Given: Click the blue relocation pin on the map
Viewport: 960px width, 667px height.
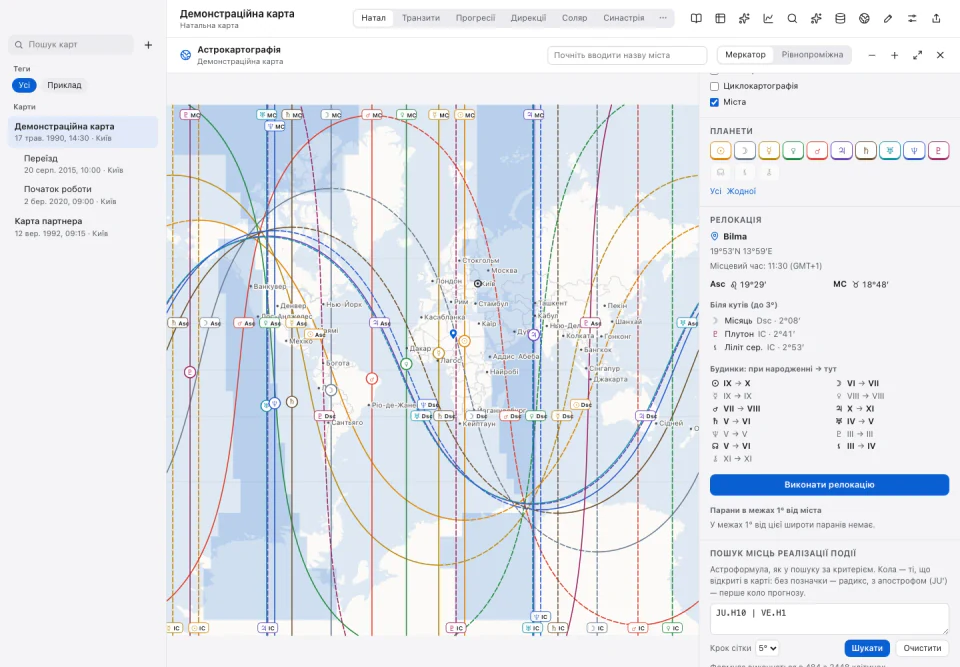Looking at the screenshot, I should point(453,334).
